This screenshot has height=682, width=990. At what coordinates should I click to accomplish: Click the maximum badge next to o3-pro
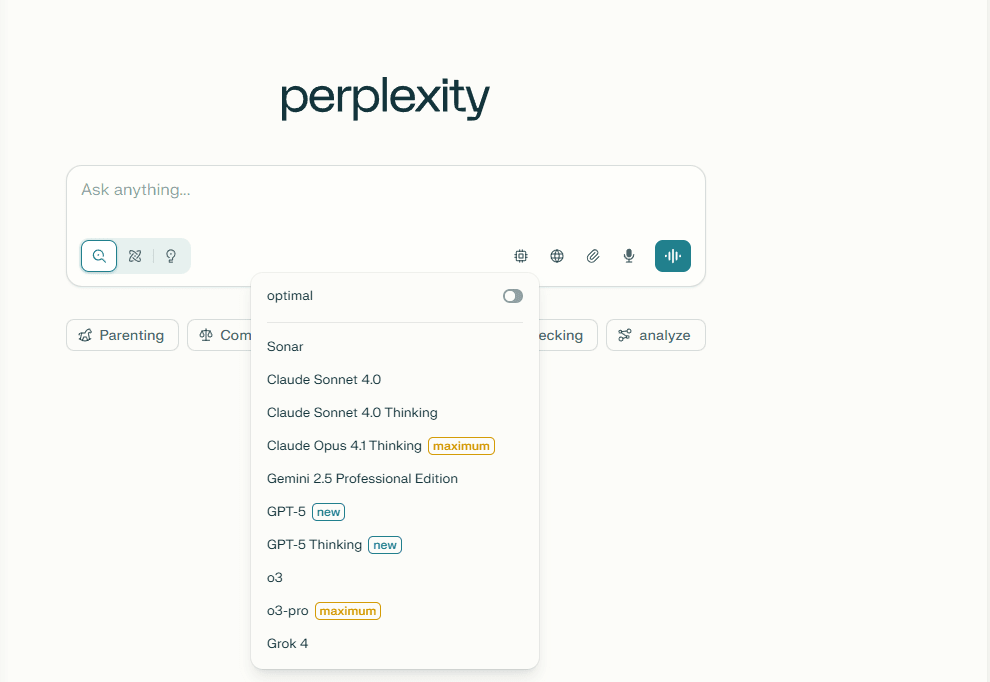point(347,610)
